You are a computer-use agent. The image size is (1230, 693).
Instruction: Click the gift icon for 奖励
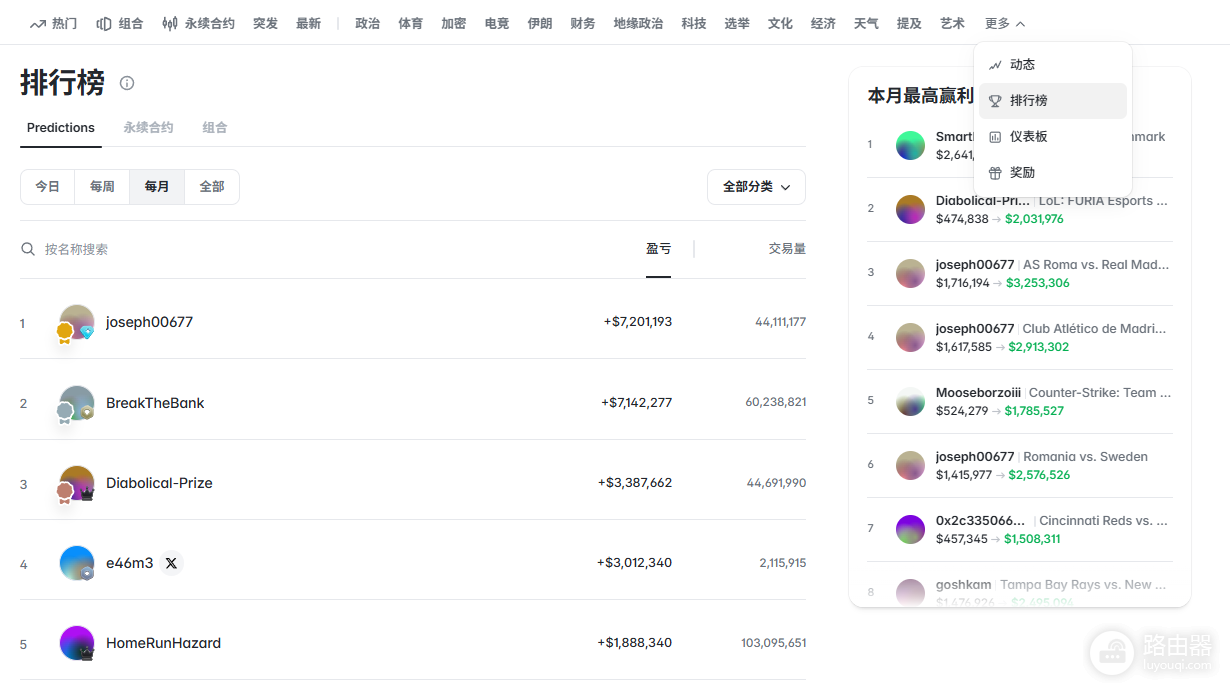point(995,173)
